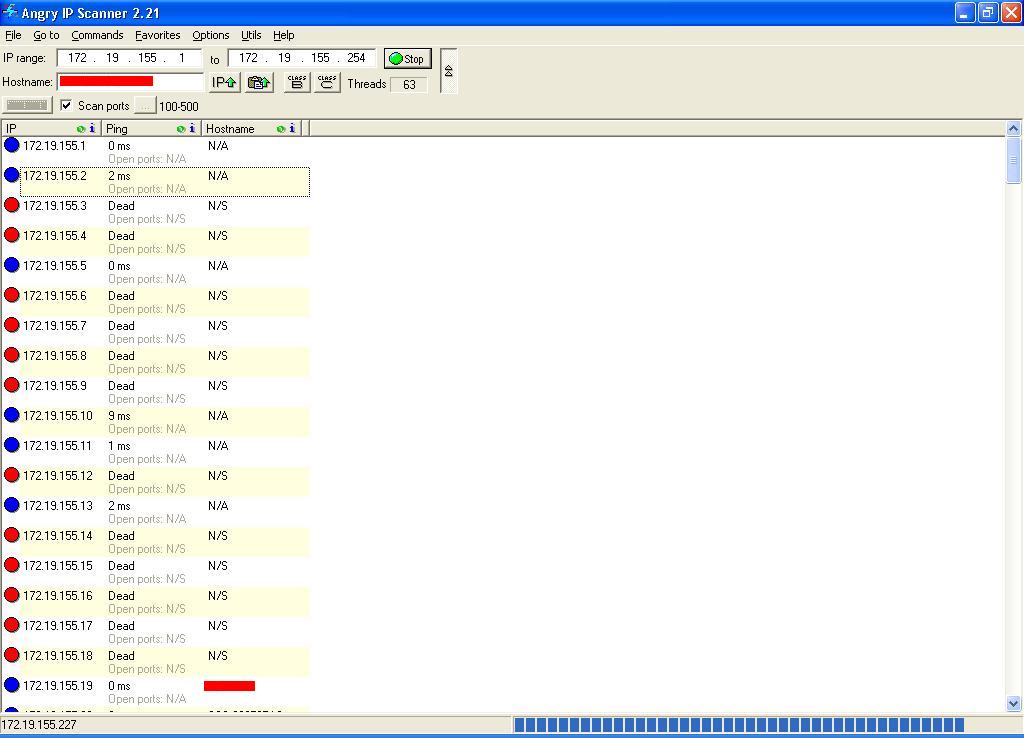Select the row text 172.19.155.5
The image size is (1024, 738).
click(54, 266)
